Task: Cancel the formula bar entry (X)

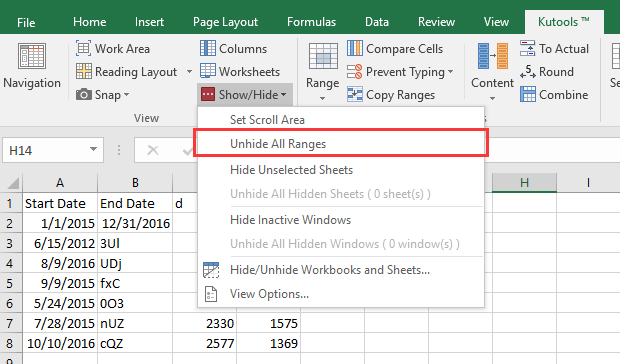Action: tap(153, 150)
